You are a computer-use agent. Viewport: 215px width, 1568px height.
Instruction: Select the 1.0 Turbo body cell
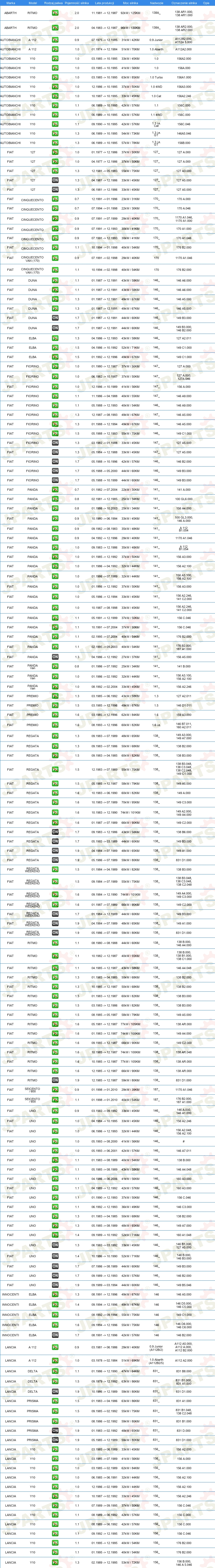pos(156,77)
